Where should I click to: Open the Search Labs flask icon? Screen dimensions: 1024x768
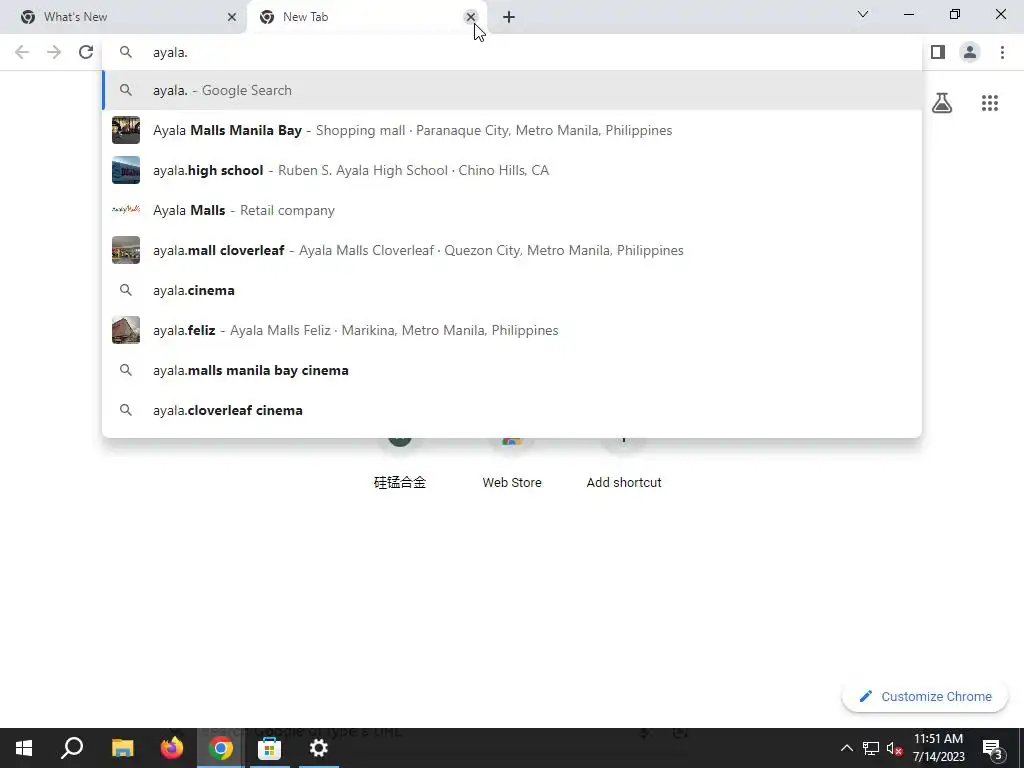[942, 103]
